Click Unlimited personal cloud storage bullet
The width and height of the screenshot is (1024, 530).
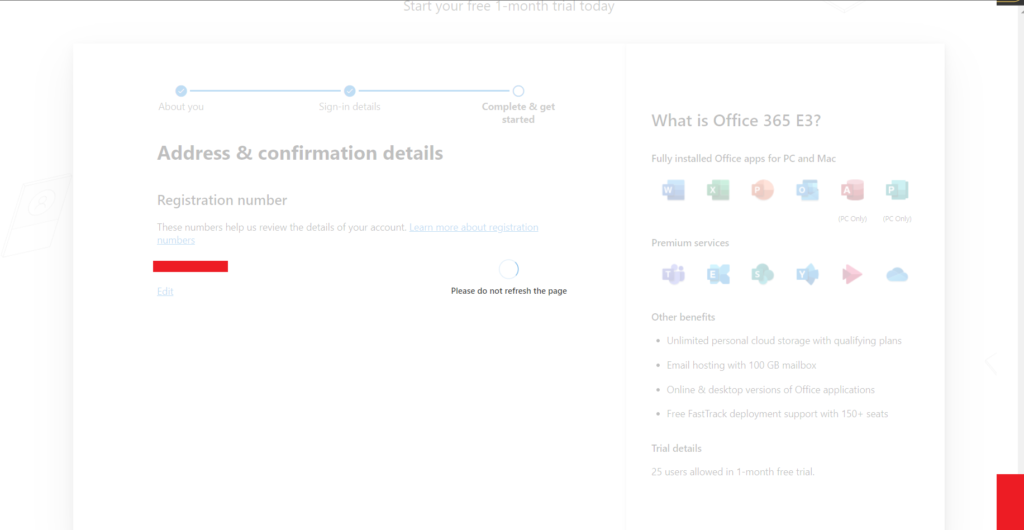coord(784,341)
